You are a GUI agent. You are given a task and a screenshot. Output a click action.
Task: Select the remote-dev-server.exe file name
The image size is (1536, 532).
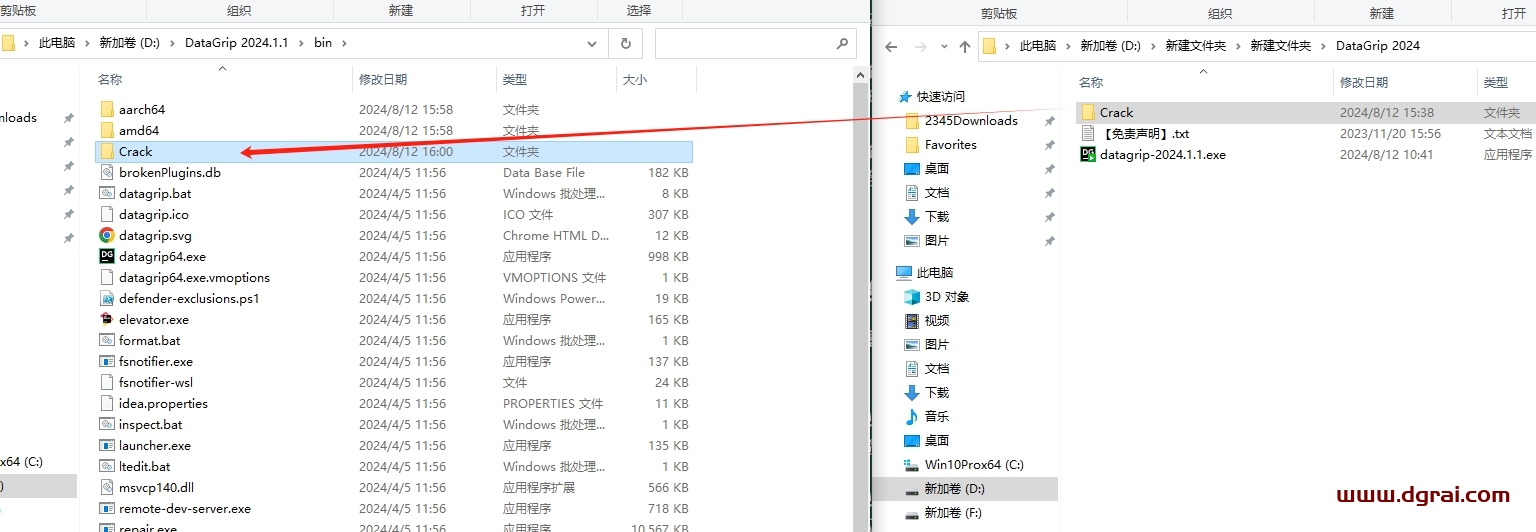pos(185,508)
